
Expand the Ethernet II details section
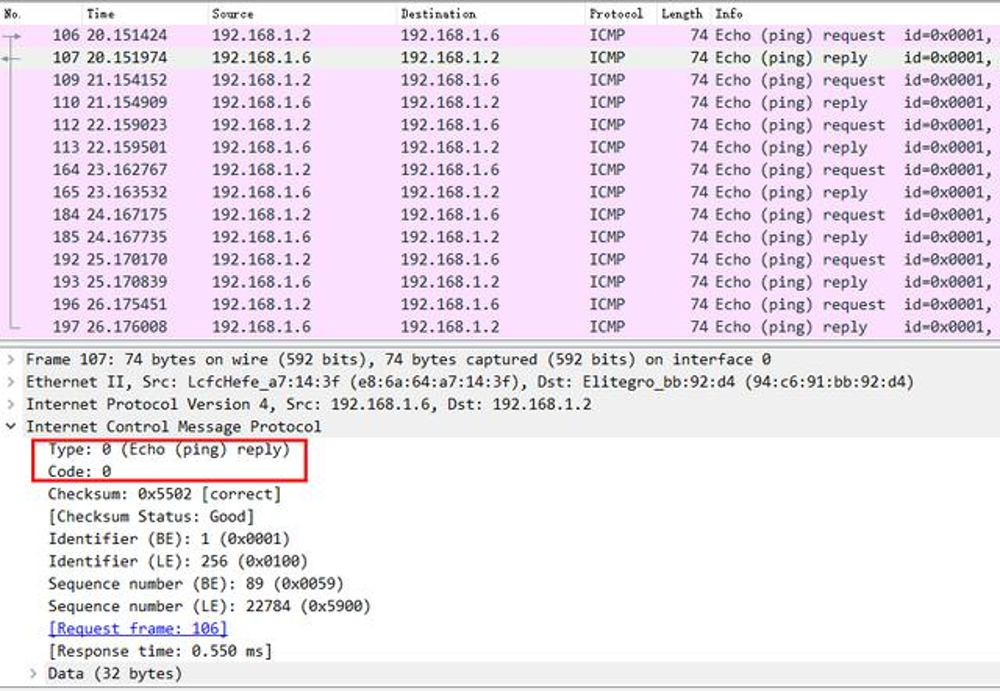coord(10,382)
